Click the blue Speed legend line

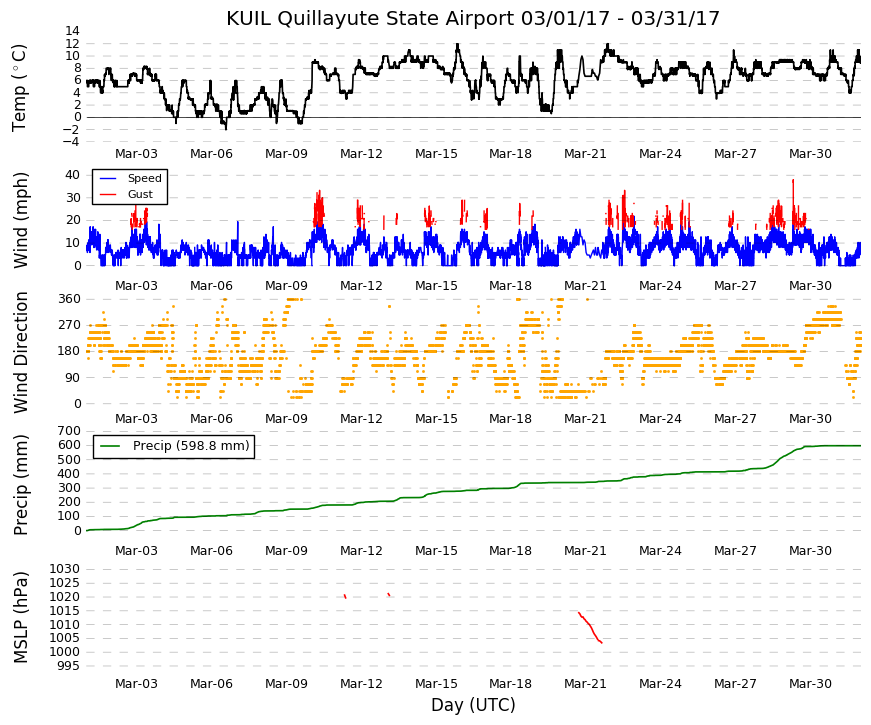pyautogui.click(x=108, y=179)
